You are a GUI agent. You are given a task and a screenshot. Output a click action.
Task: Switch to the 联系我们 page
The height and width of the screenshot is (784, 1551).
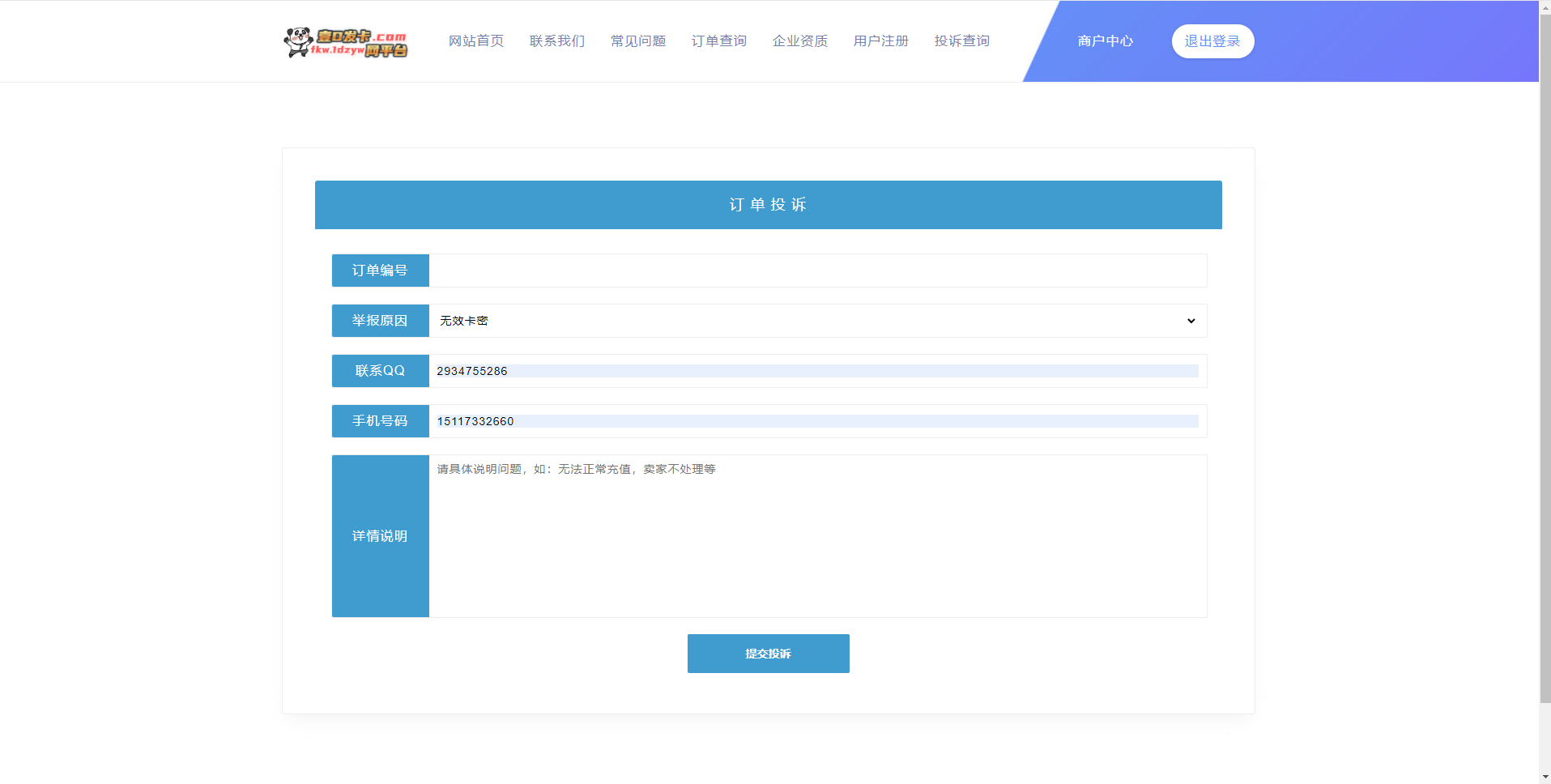click(x=556, y=40)
